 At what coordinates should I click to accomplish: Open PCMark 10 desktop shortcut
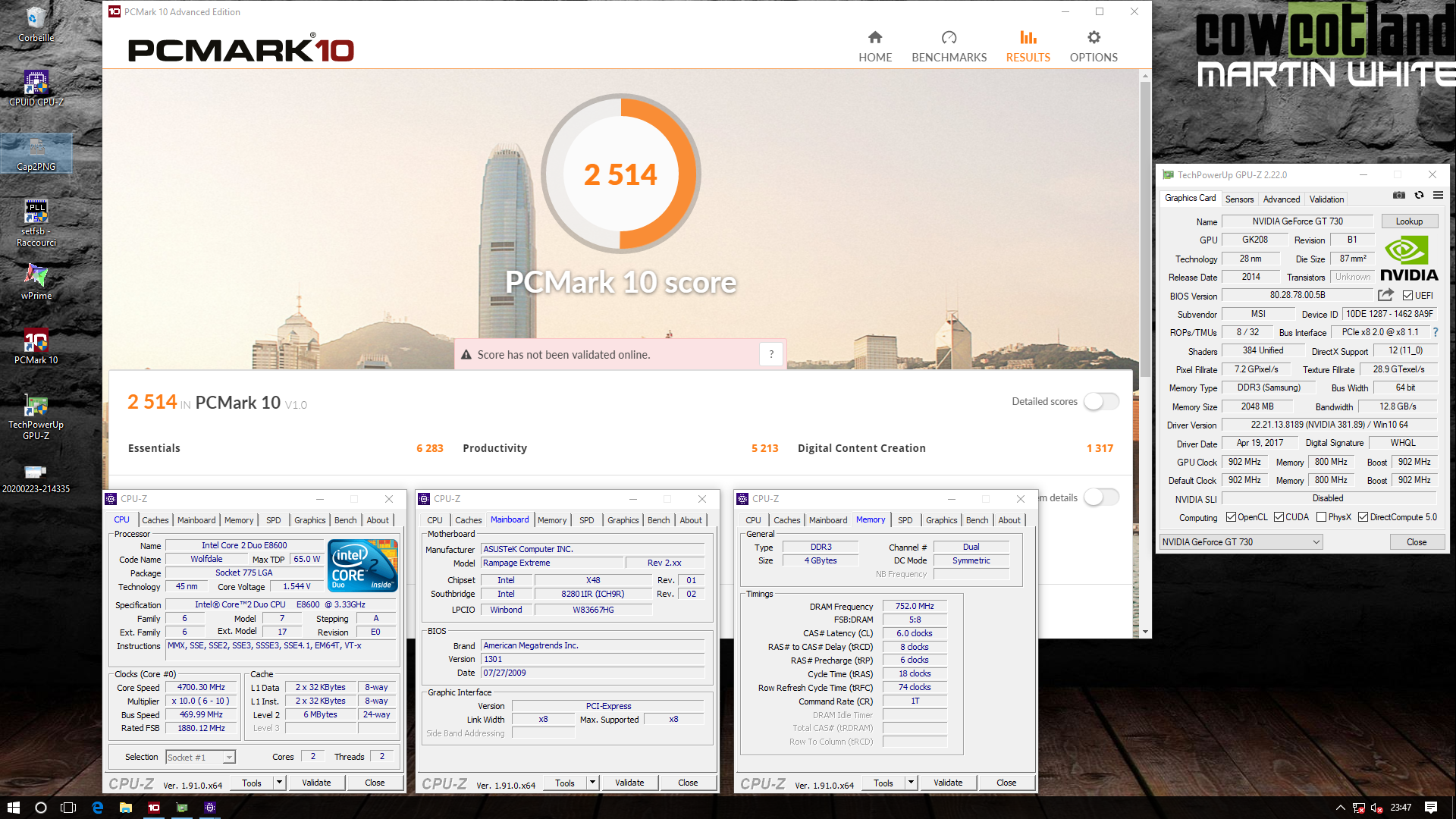click(x=36, y=346)
